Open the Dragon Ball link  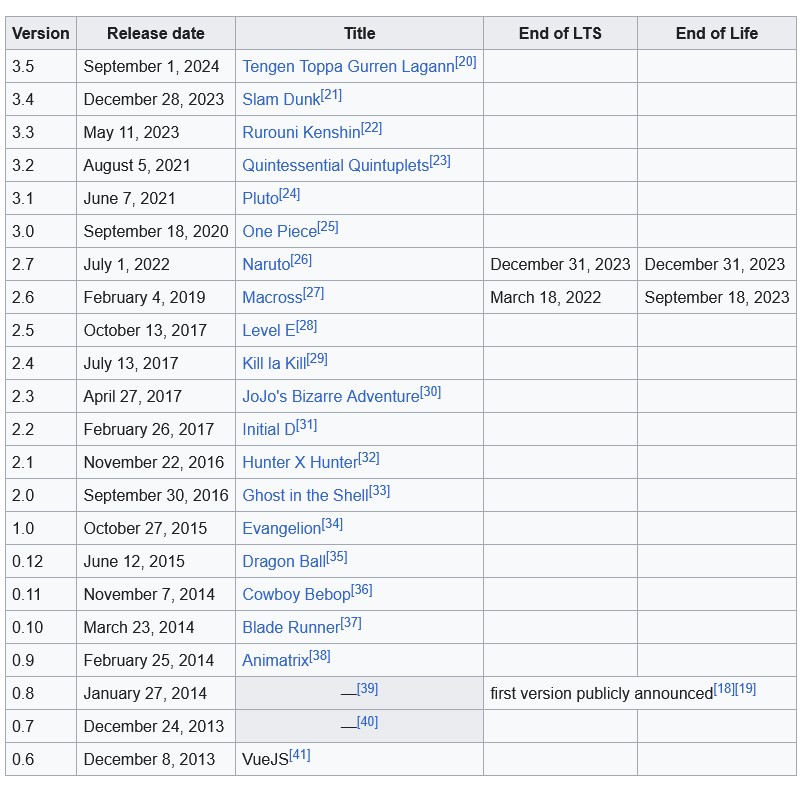coord(284,562)
